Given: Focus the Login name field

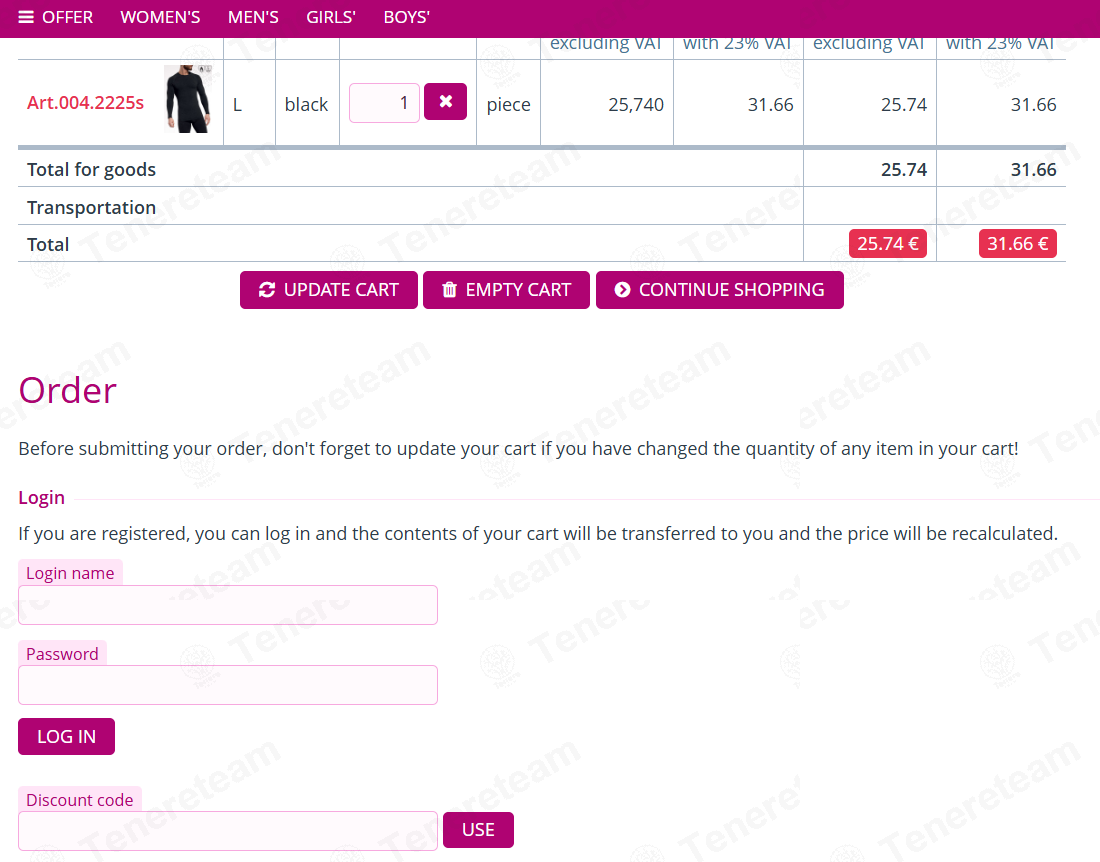Looking at the screenshot, I should click(228, 605).
